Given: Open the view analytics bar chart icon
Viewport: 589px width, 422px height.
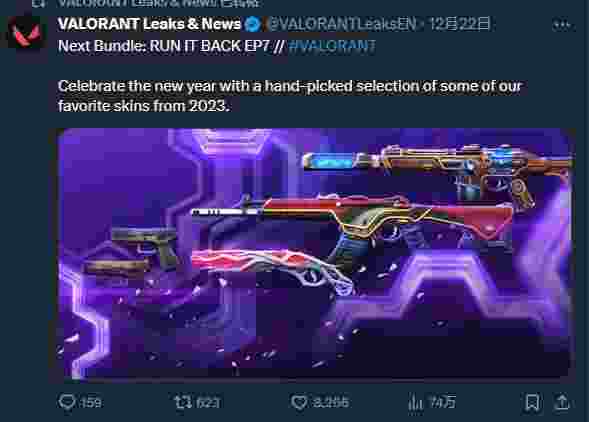Looking at the screenshot, I should coord(415,402).
